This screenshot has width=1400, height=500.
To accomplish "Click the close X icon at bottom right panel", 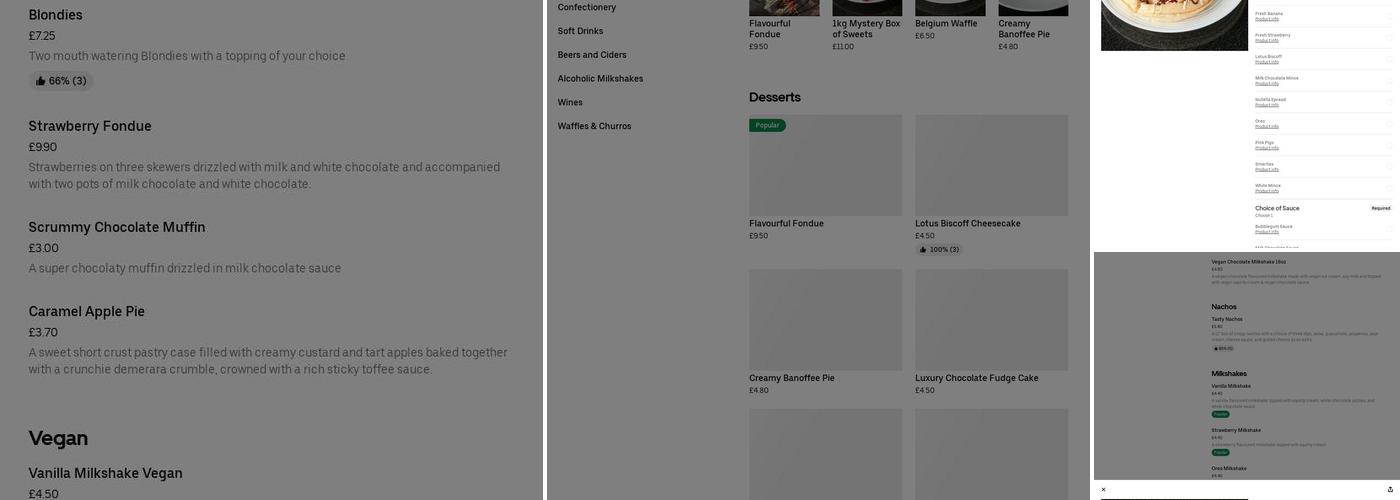I will pyautogui.click(x=1104, y=490).
